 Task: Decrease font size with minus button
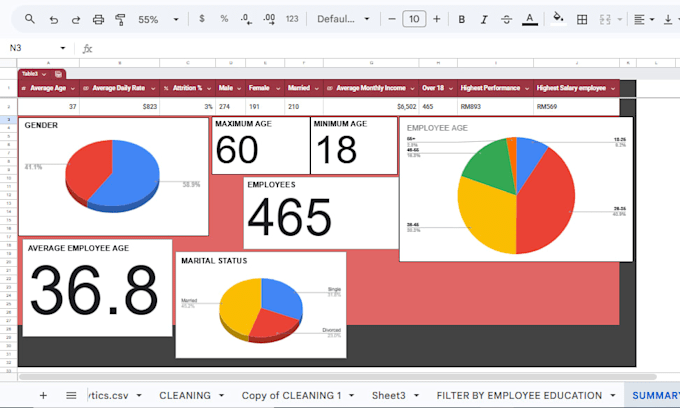coord(392,19)
